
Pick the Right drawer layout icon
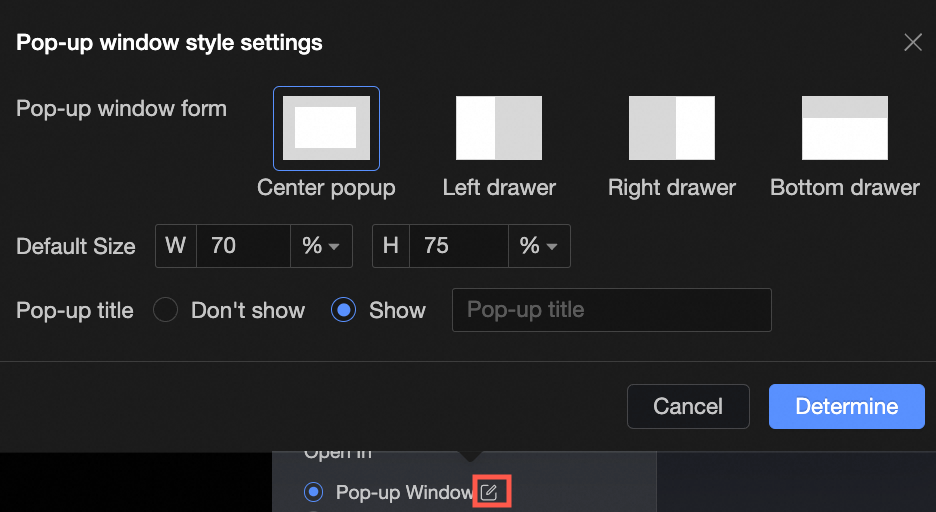point(672,128)
